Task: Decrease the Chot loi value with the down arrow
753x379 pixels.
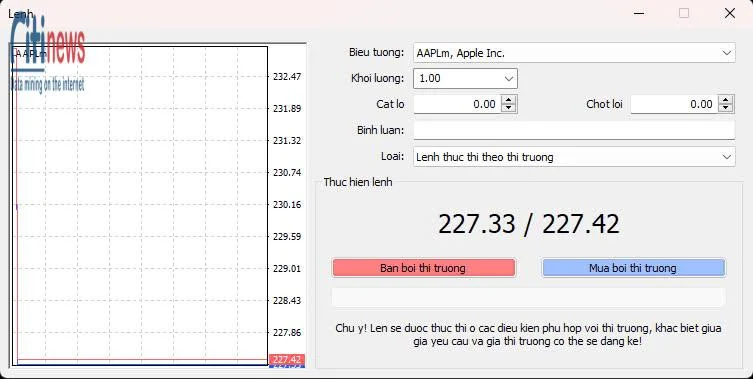Action: point(726,108)
